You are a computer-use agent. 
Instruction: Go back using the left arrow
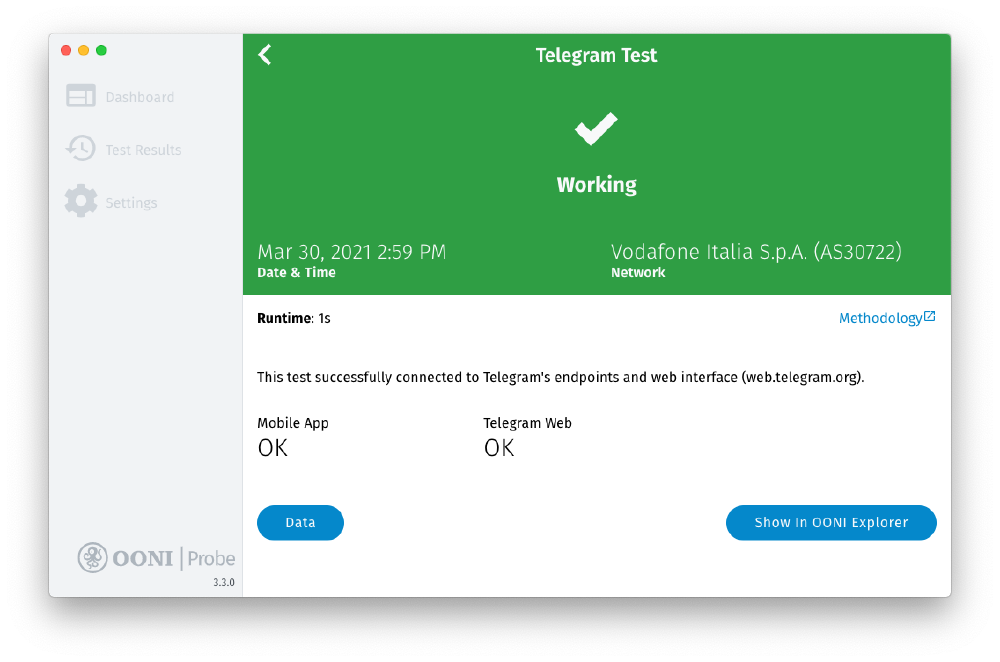[x=265, y=55]
